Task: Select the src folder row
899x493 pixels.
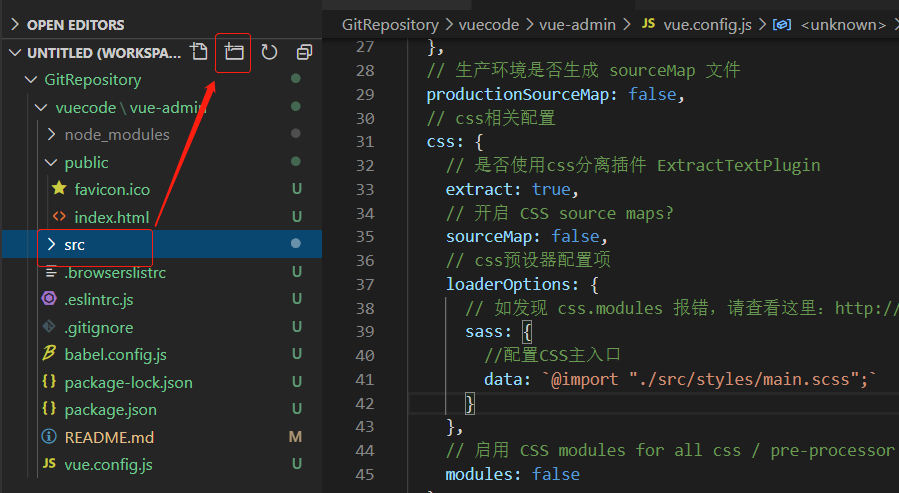Action: point(162,244)
